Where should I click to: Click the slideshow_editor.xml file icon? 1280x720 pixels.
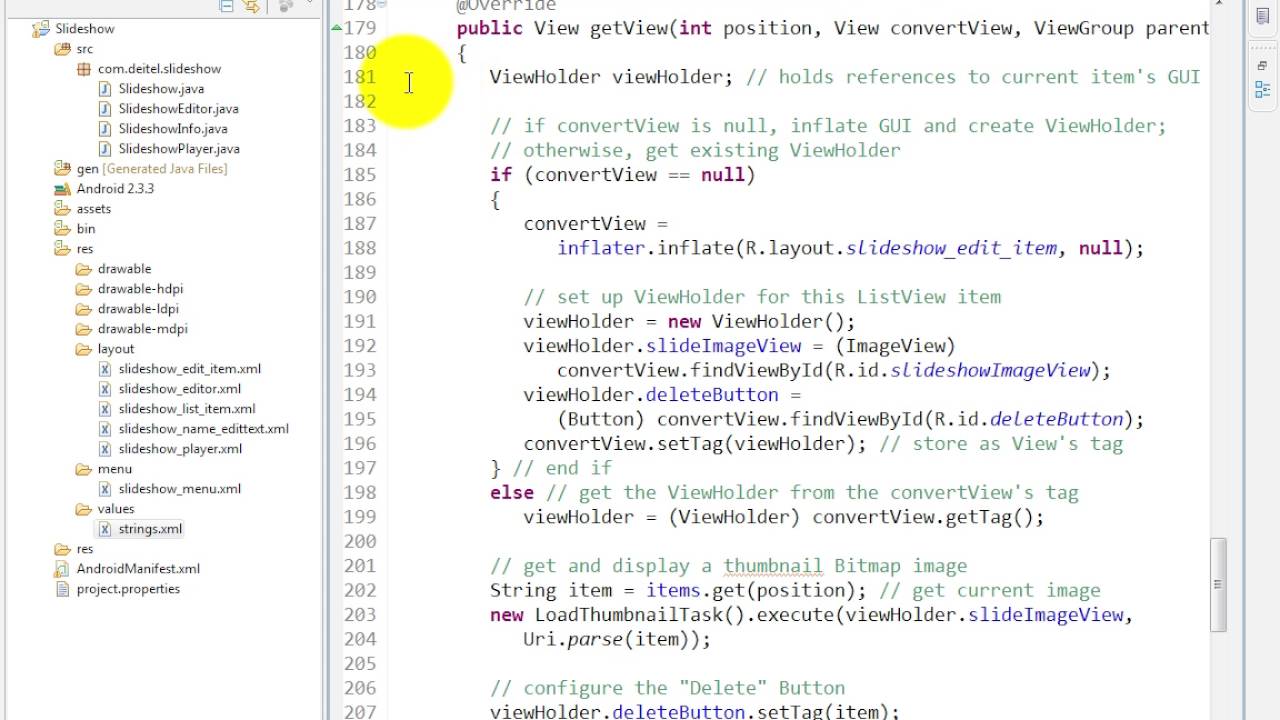tap(106, 389)
